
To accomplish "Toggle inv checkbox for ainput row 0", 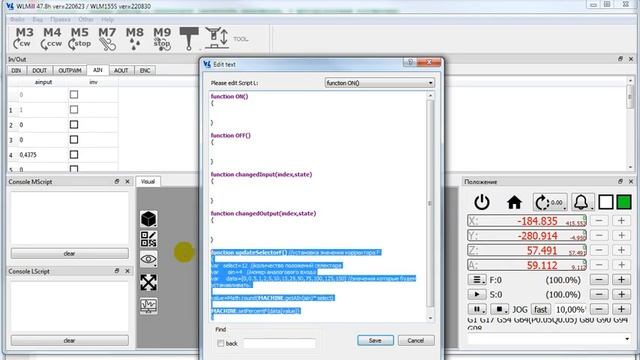I will tap(74, 95).
